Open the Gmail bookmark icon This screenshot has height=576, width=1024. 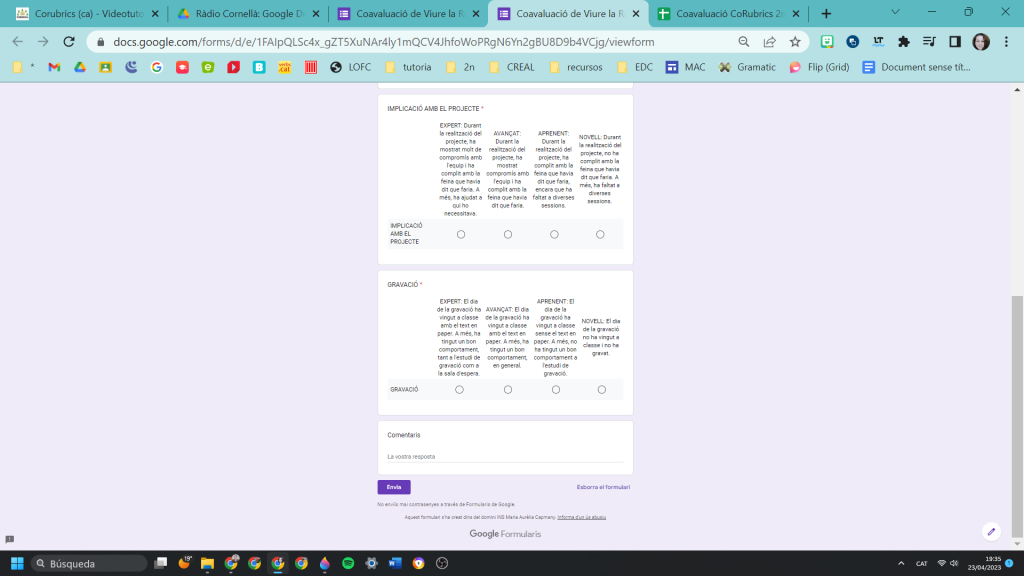(x=54, y=67)
